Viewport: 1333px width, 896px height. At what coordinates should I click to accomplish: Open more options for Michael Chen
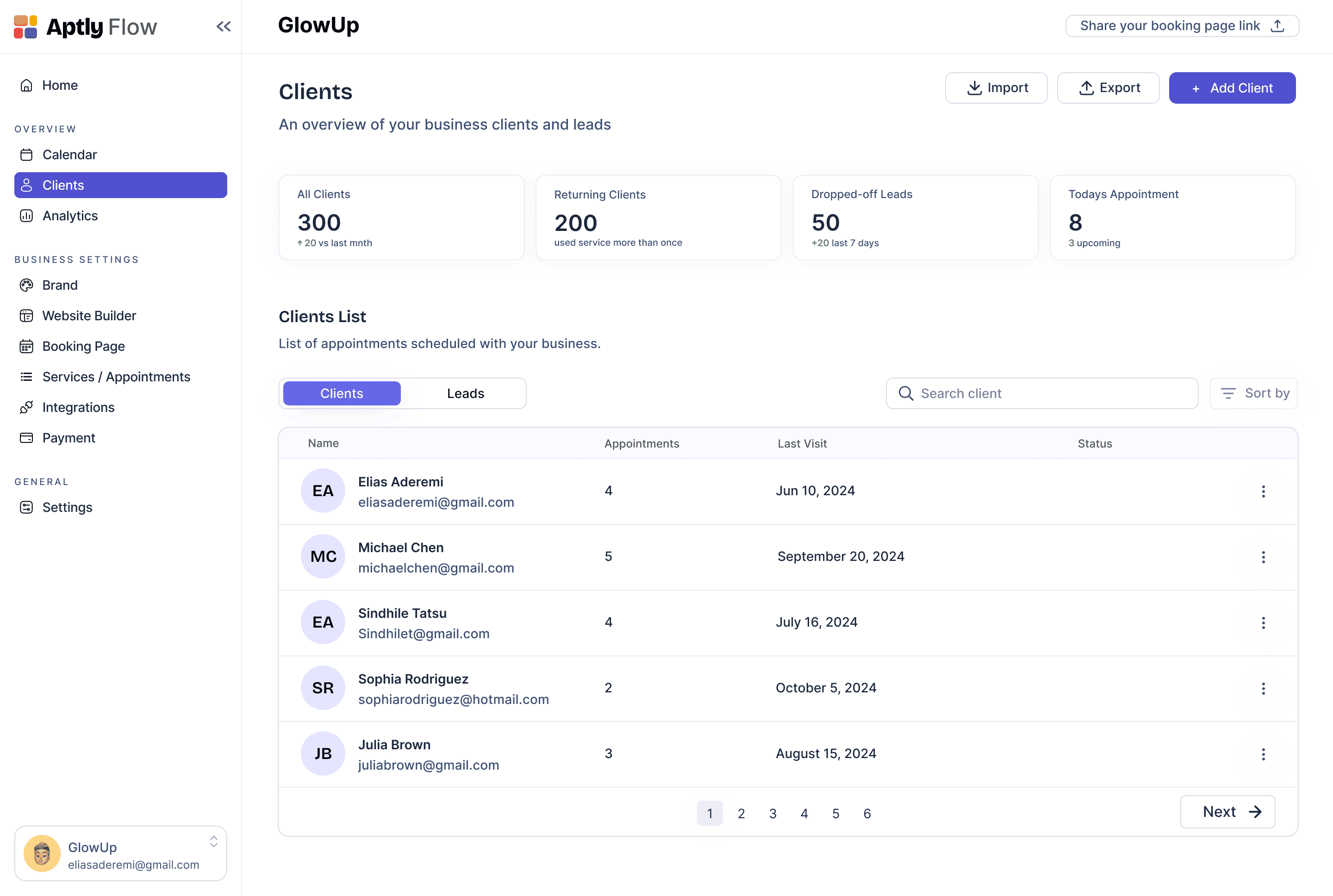pos(1263,557)
